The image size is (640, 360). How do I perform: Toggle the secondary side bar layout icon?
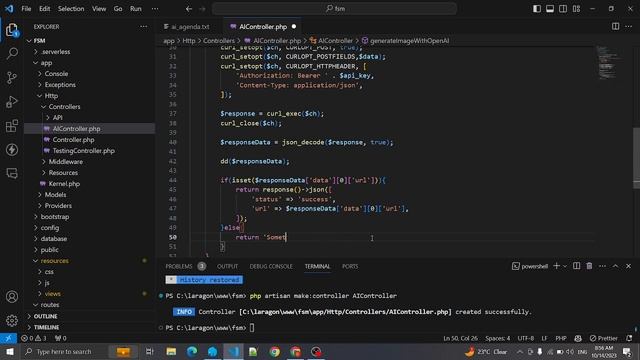pyautogui.click(x=563, y=9)
